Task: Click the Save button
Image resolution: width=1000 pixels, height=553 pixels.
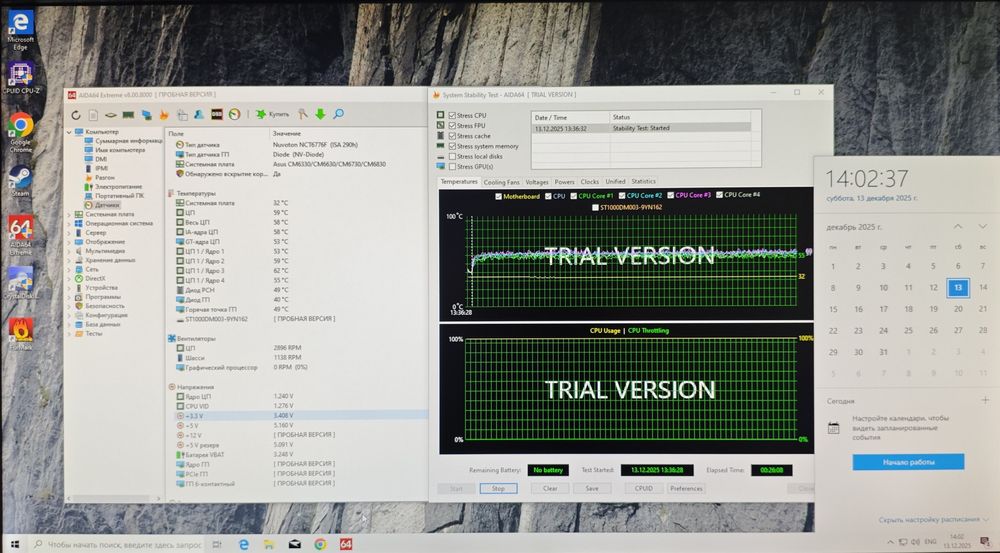Action: 592,489
